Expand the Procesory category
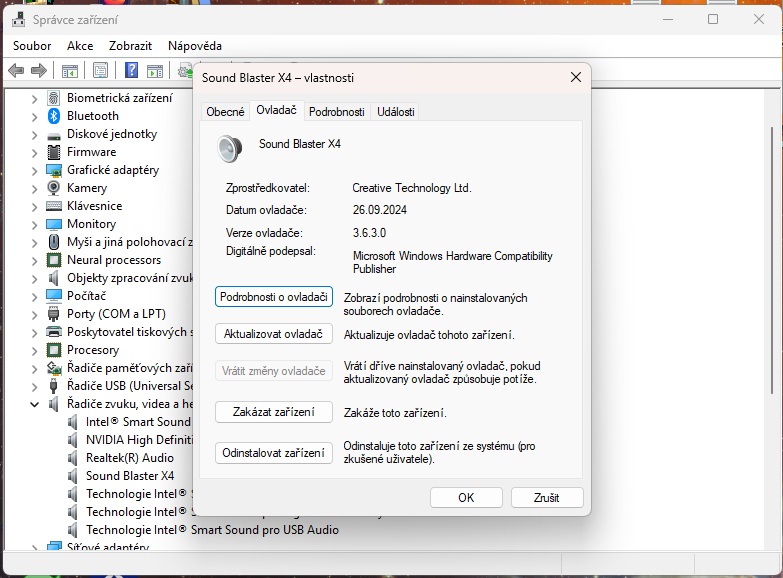This screenshot has width=783, height=578. click(x=34, y=351)
